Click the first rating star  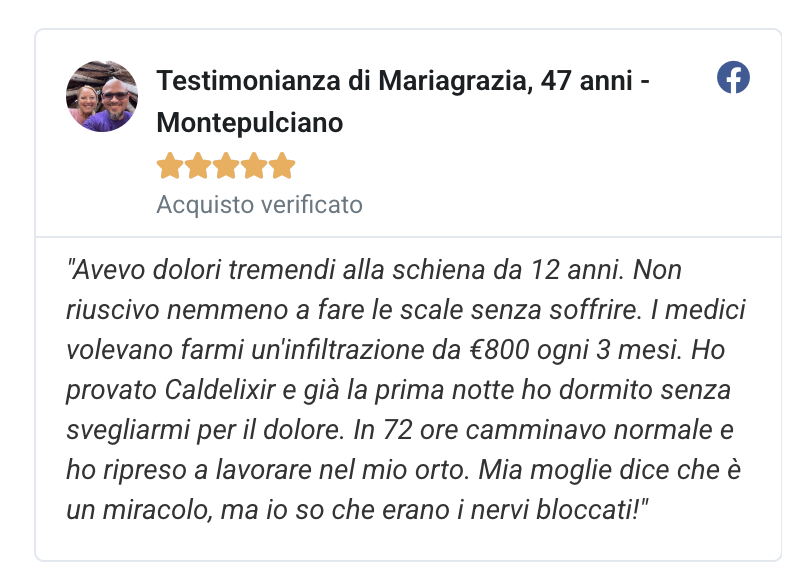coord(170,165)
